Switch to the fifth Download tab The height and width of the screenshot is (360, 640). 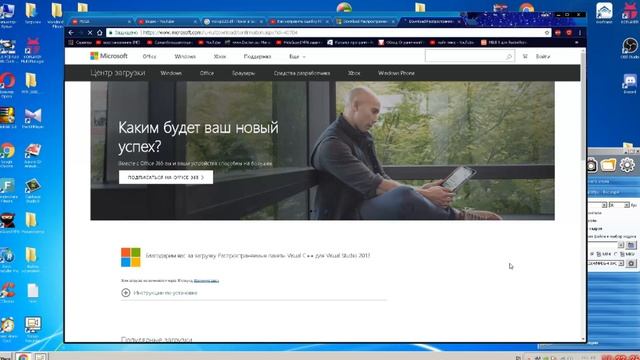pyautogui.click(x=365, y=21)
